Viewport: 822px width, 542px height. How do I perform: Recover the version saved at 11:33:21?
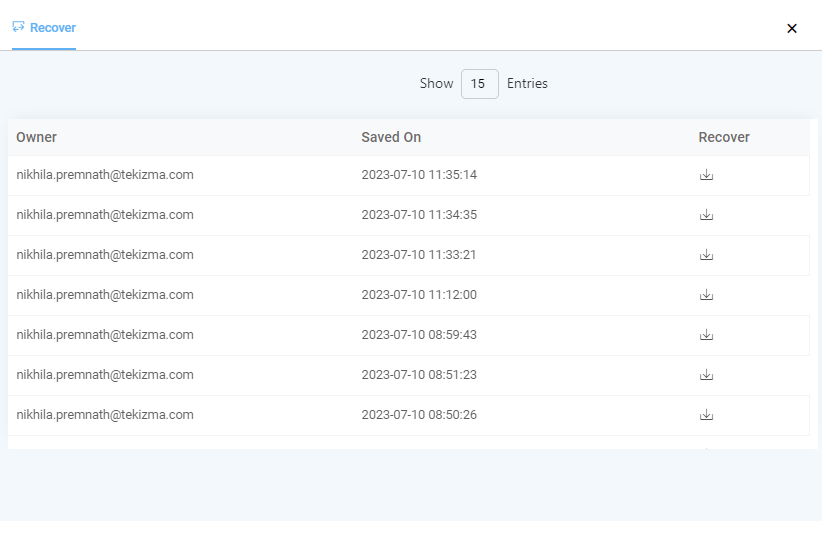pos(706,255)
